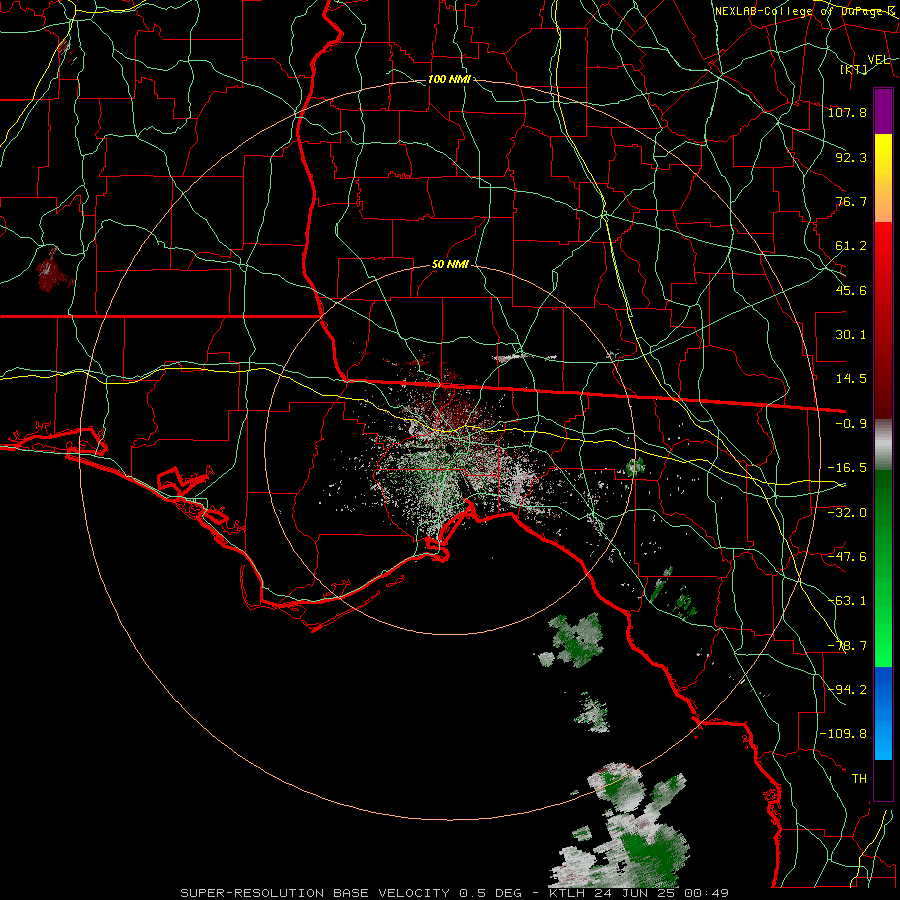Click the 30.1 value on the velocity scale
The width and height of the screenshot is (900, 900).
[851, 335]
